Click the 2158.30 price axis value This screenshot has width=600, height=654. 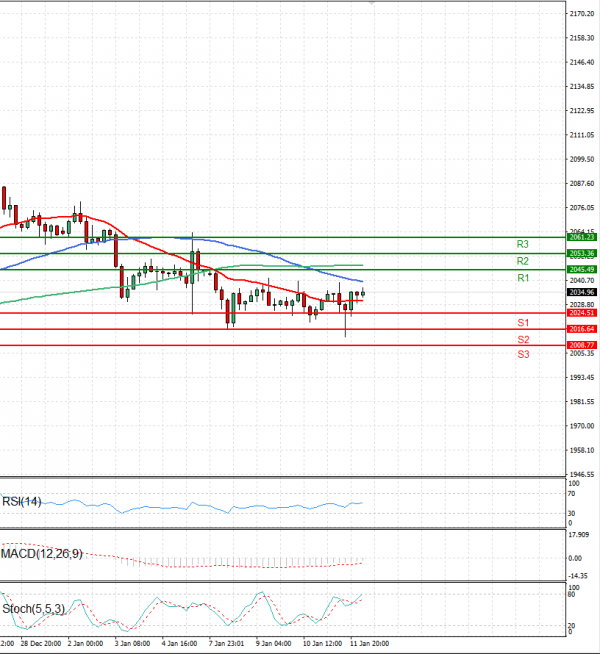pyautogui.click(x=582, y=38)
